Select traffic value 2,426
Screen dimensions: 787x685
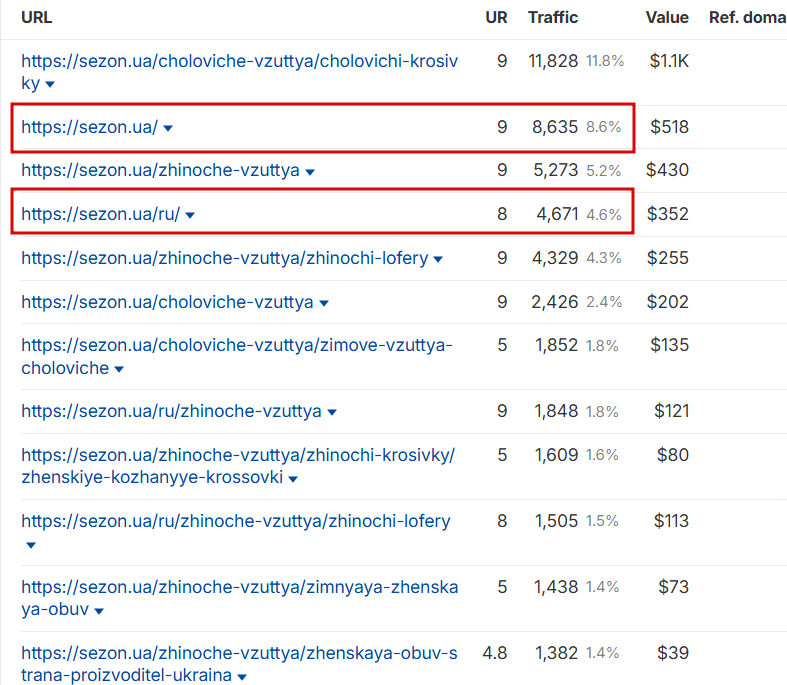coord(555,302)
